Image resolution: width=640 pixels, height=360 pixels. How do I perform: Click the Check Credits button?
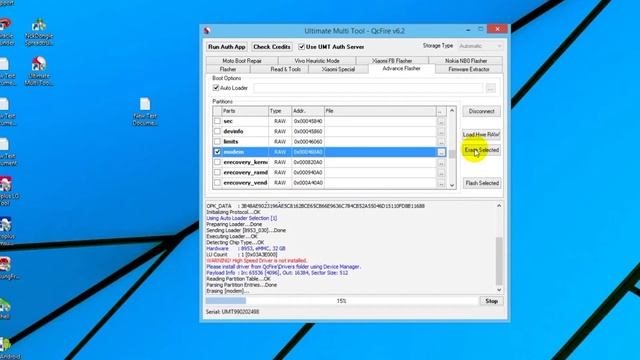[x=271, y=47]
